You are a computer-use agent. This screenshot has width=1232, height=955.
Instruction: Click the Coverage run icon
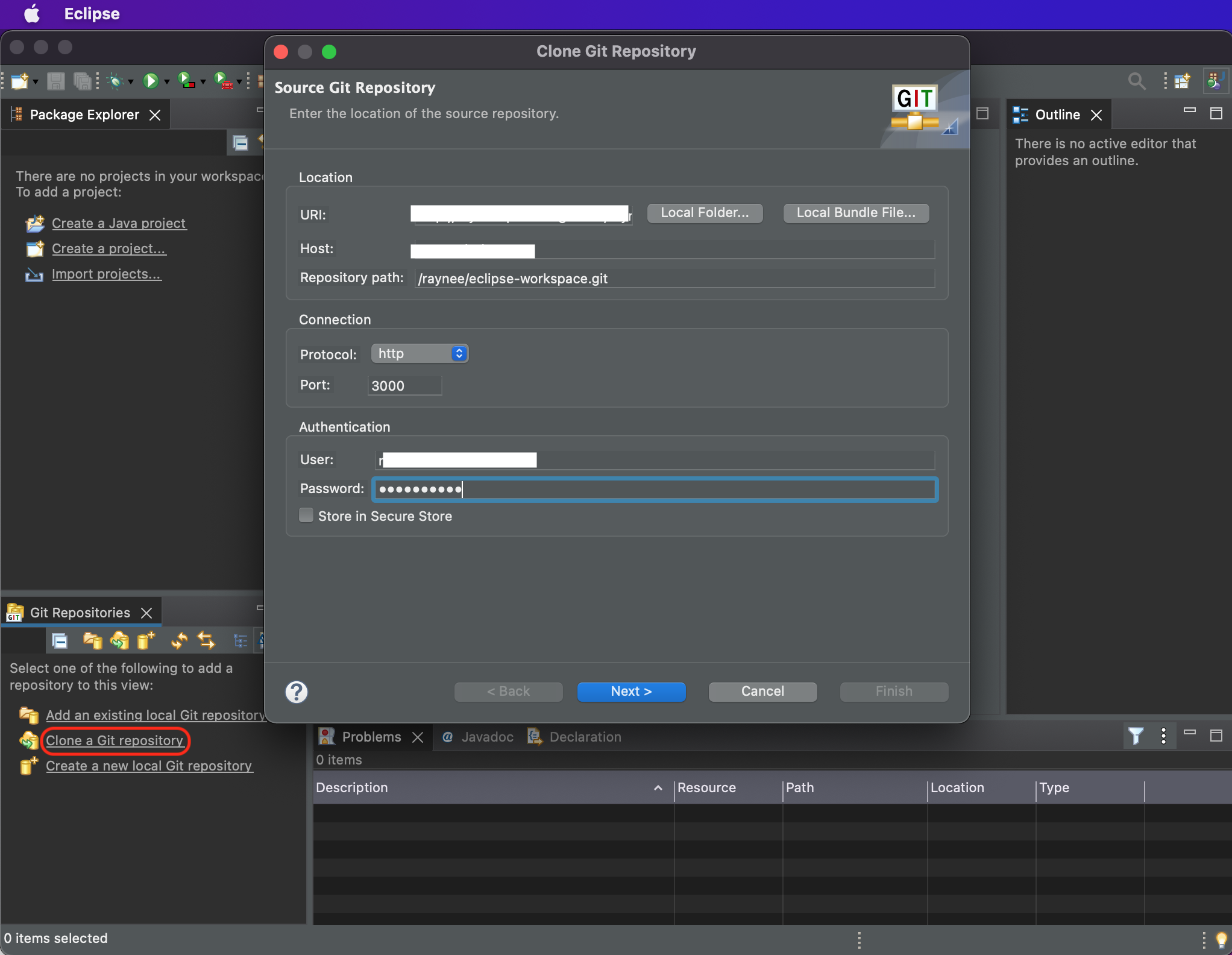pos(186,80)
